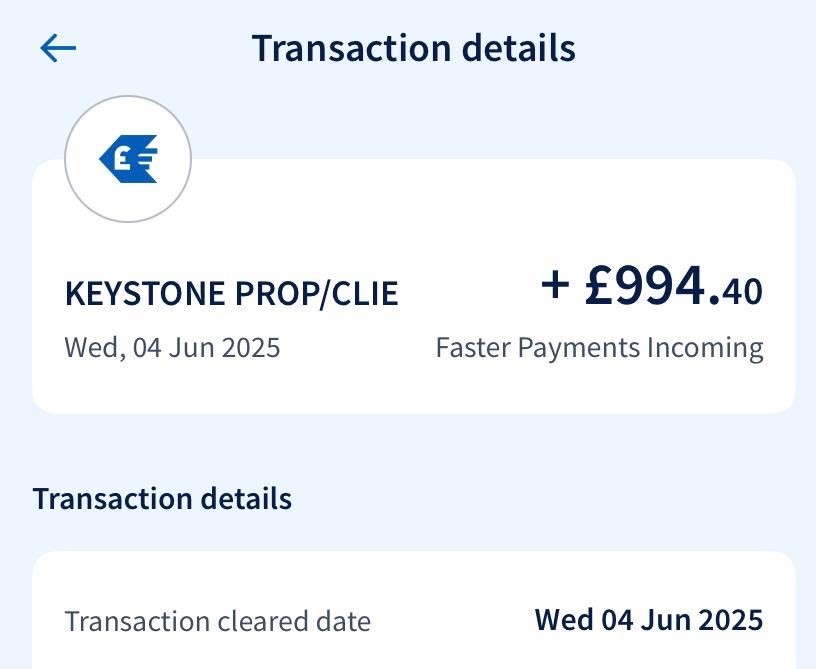Select the page title 'Transaction details' in header

click(413, 48)
